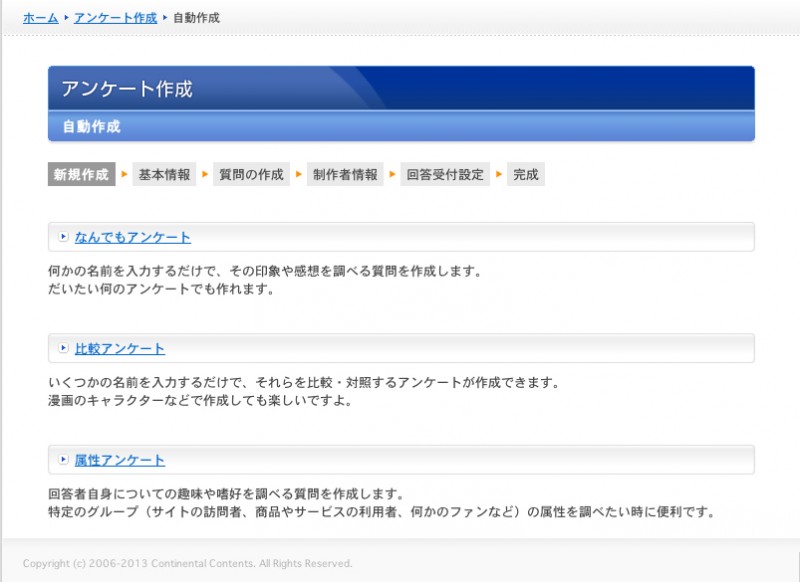Viewport: 800px width, 582px height.
Task: Open the なんでもアンケート link
Action: (x=133, y=237)
